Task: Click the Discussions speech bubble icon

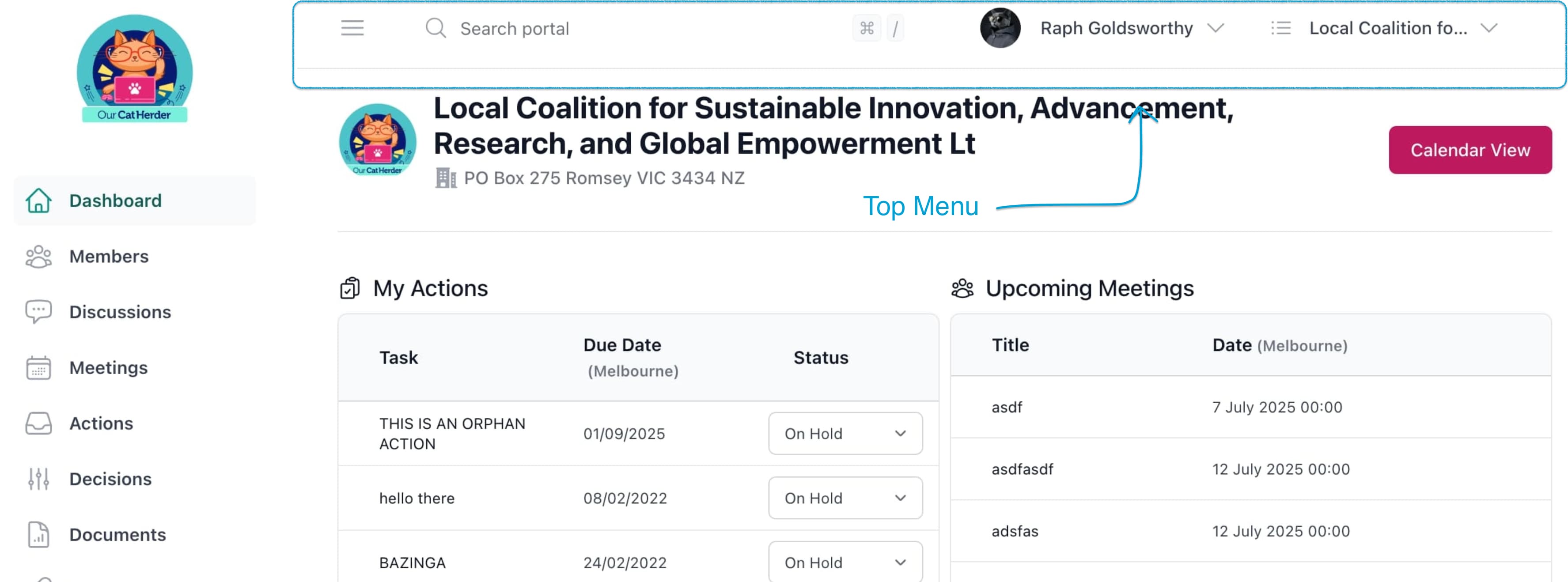Action: click(38, 312)
